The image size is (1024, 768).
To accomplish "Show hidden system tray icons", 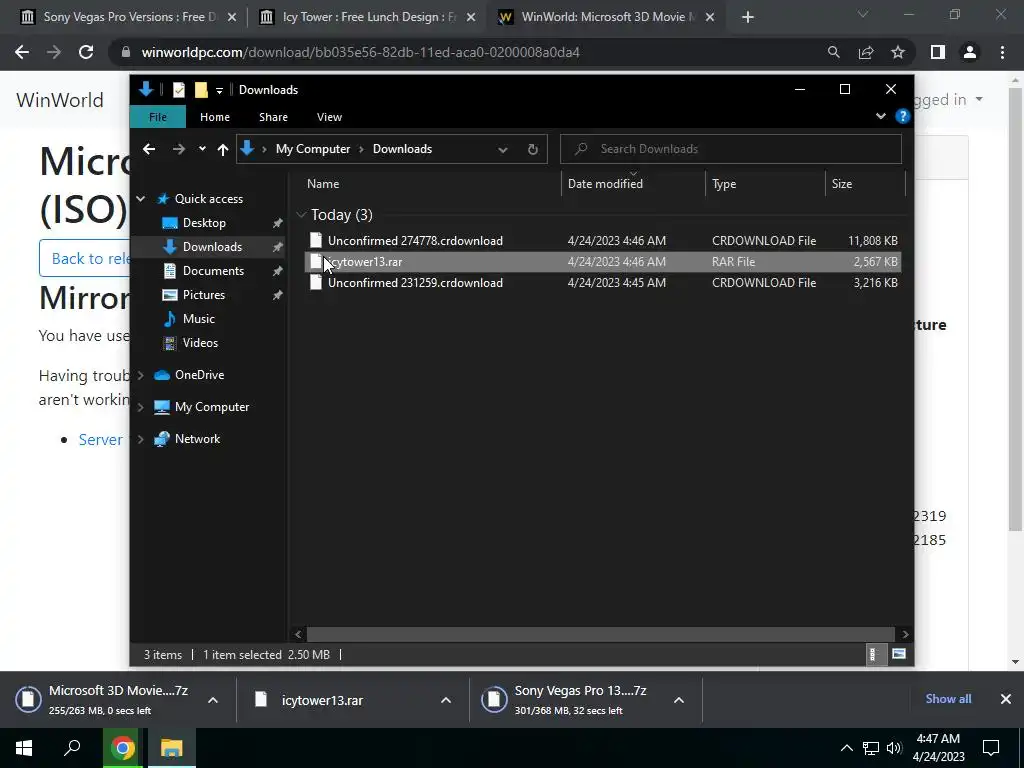I will [x=846, y=748].
